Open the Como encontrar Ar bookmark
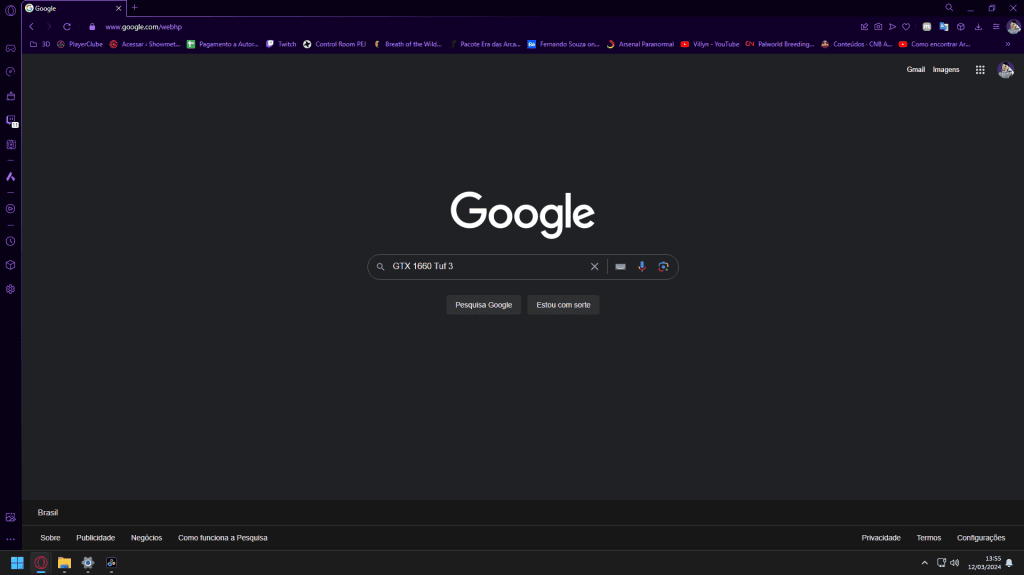This screenshot has height=575, width=1024. (935, 44)
